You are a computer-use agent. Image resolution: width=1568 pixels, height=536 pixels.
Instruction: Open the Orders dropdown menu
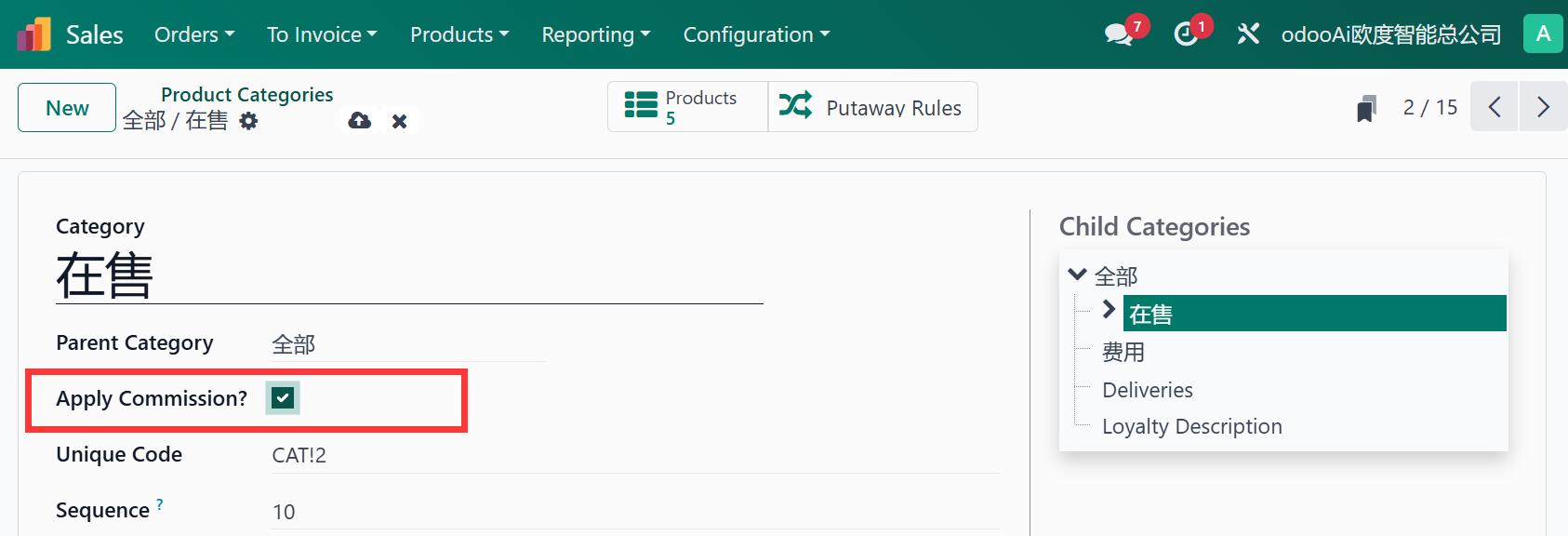pyautogui.click(x=194, y=34)
